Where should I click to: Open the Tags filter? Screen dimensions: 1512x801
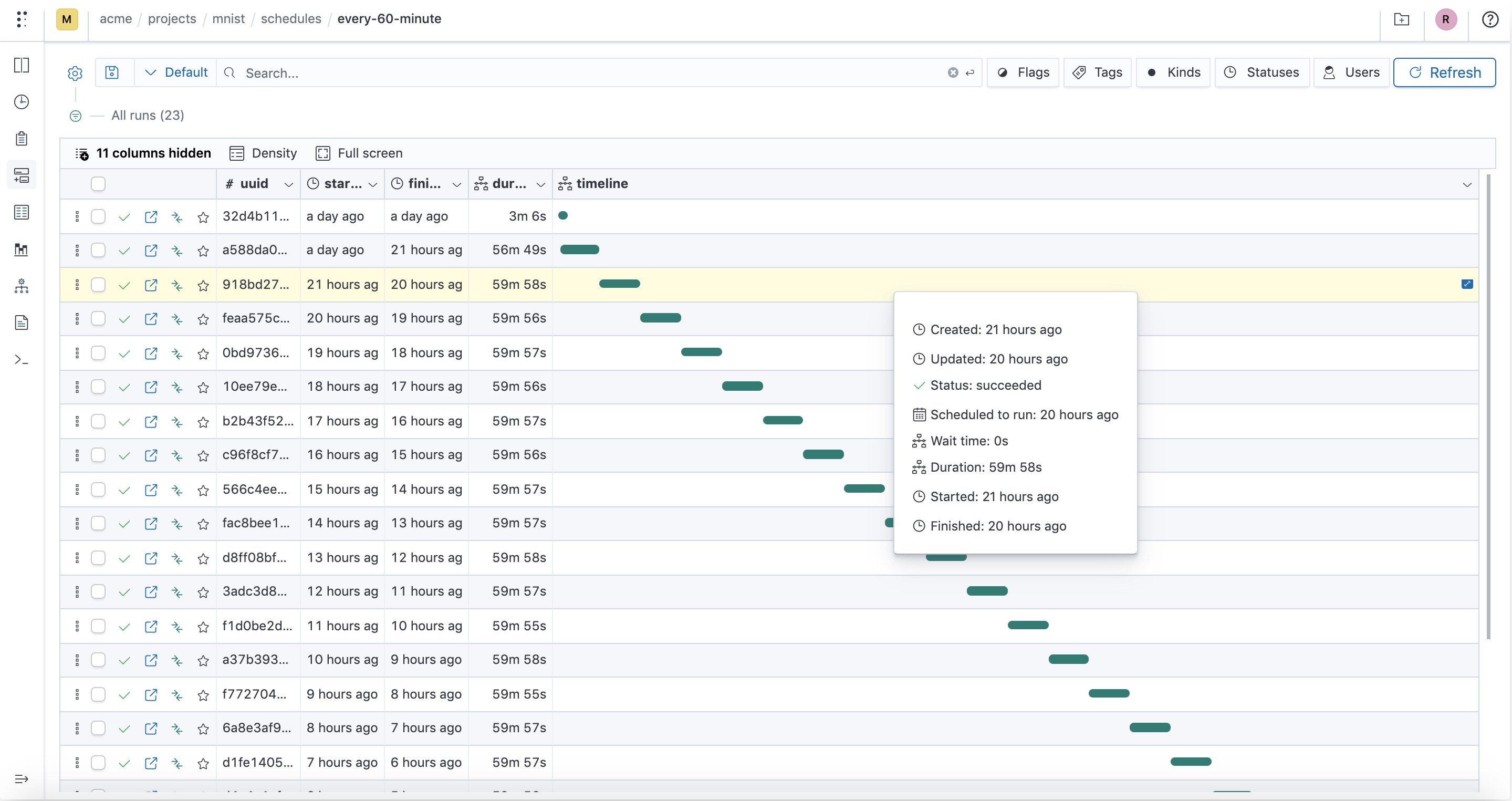tap(1097, 72)
